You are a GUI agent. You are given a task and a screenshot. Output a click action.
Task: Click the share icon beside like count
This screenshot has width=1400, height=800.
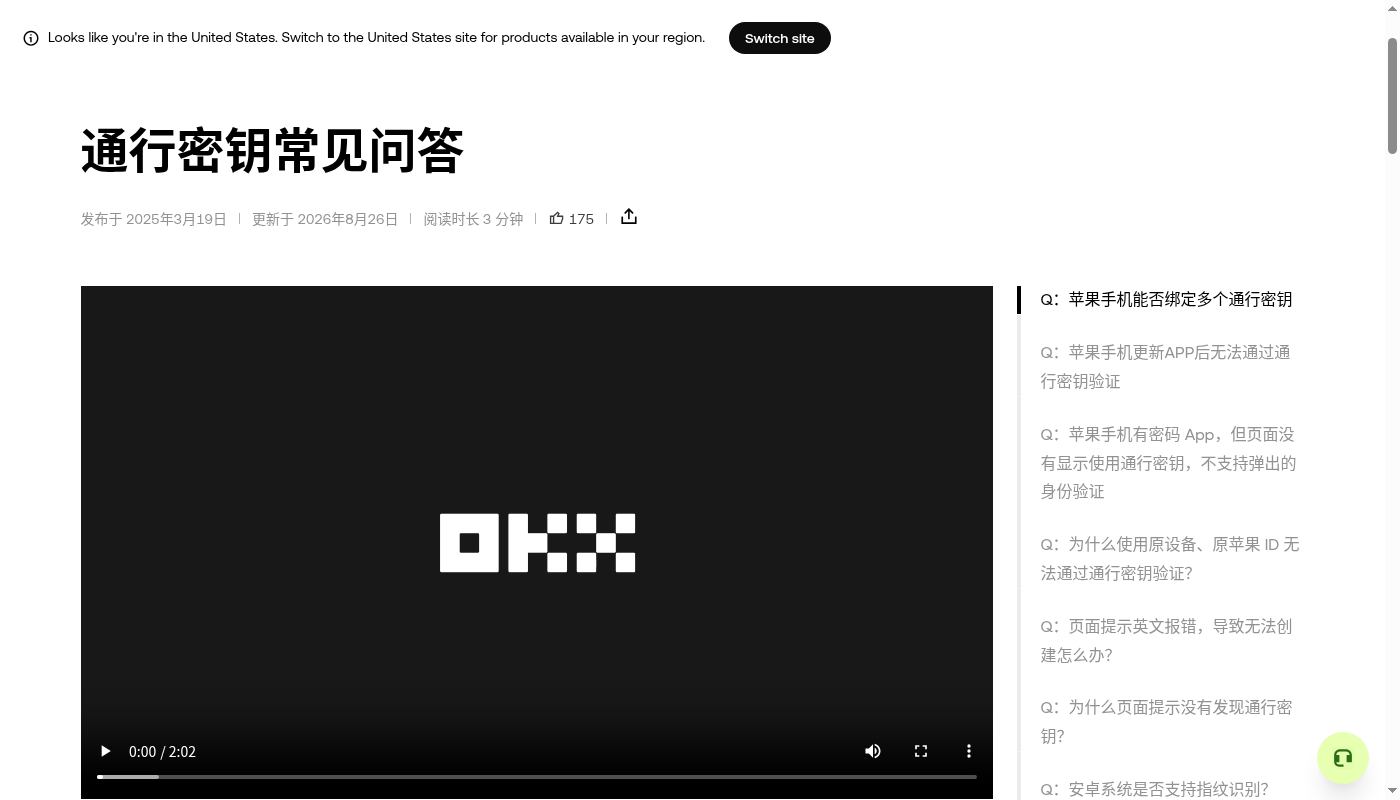pos(629,217)
